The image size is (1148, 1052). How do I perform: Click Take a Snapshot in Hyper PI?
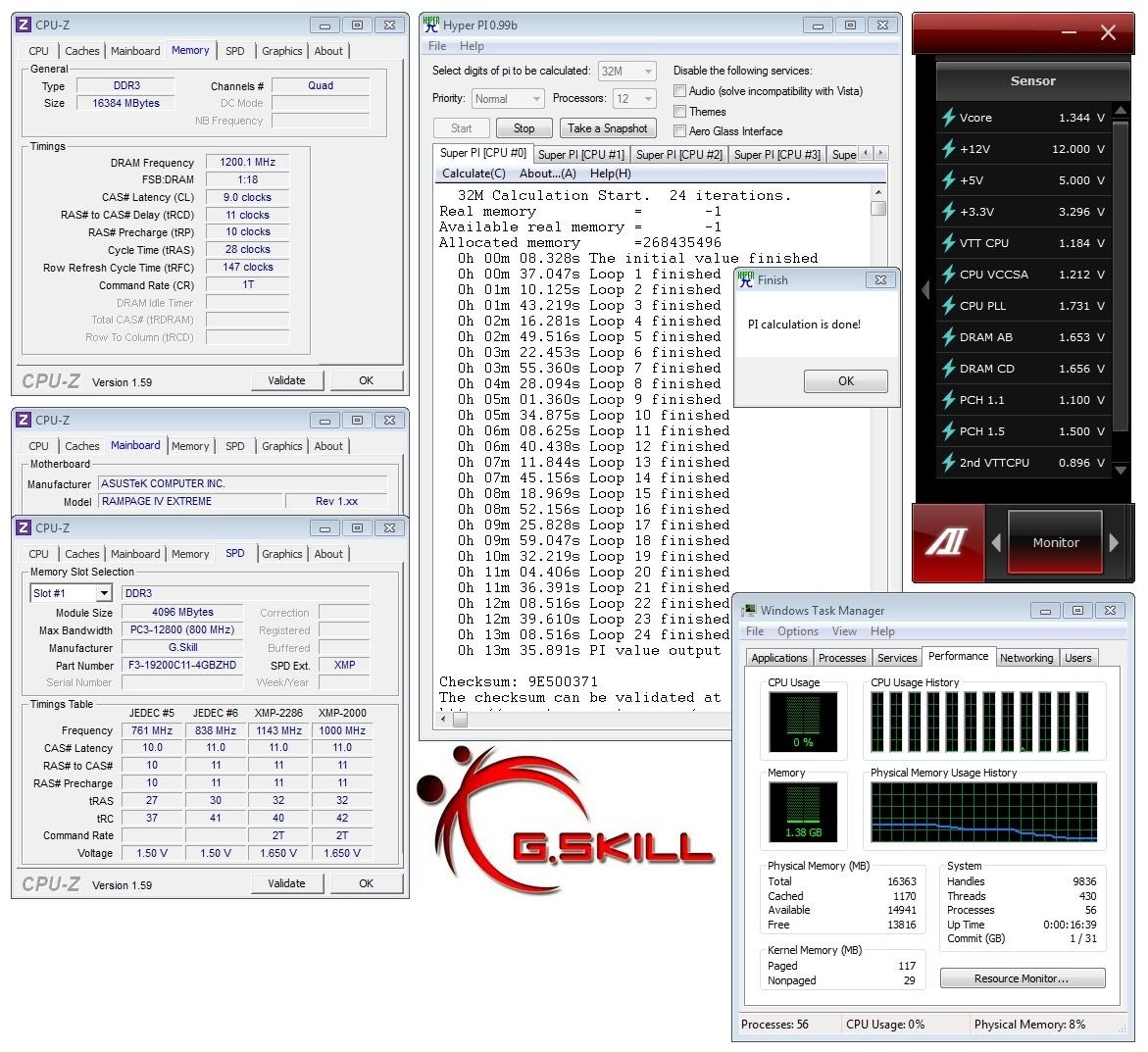(608, 128)
